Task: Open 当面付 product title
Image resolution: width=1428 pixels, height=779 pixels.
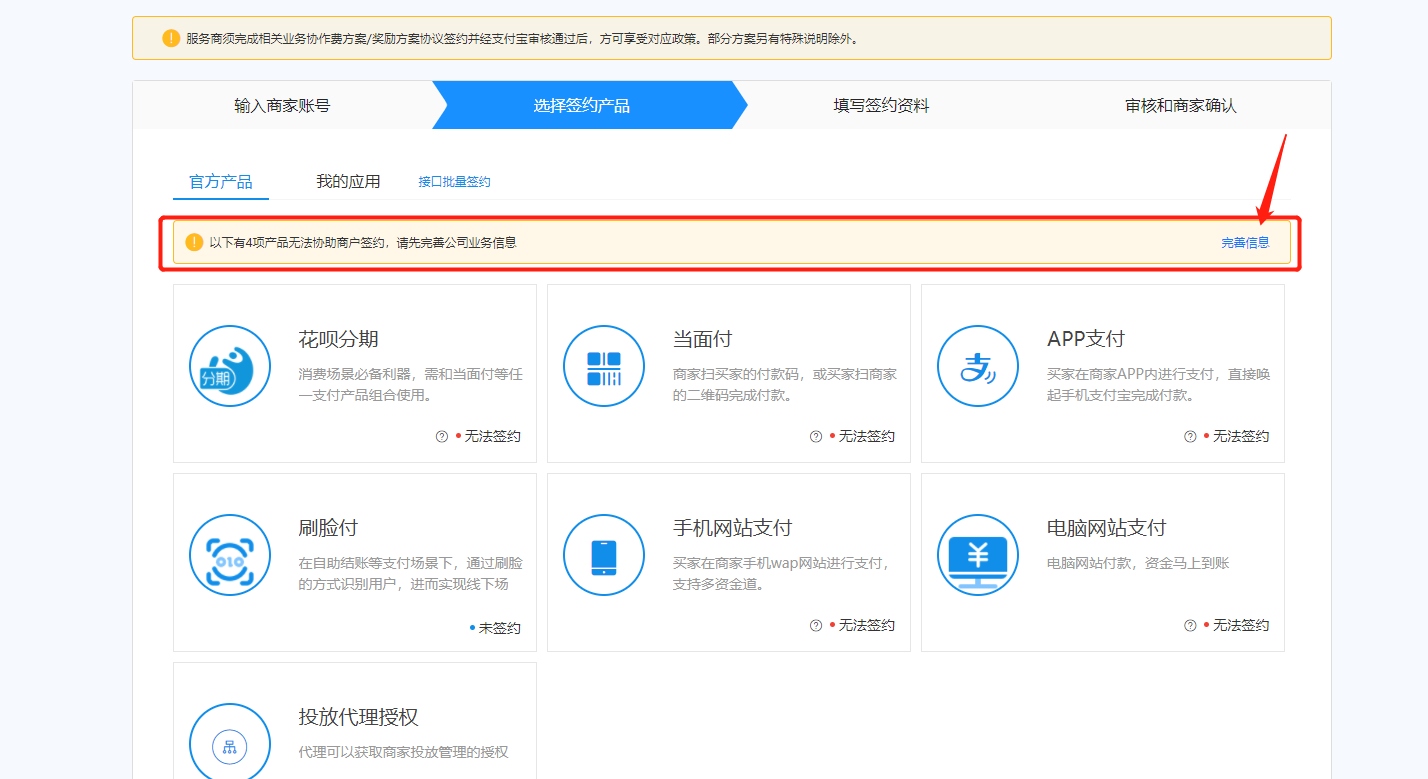Action: point(702,339)
